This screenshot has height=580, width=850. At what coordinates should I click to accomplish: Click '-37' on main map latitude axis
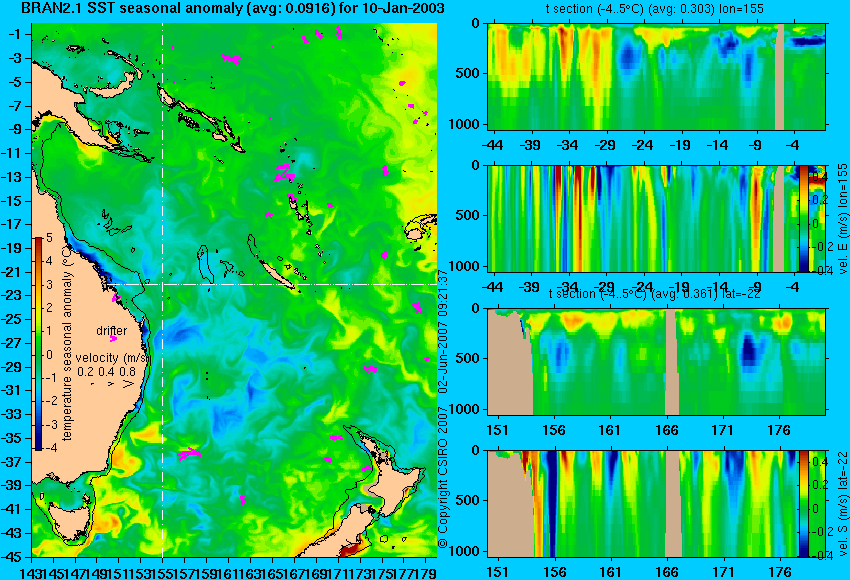pyautogui.click(x=12, y=462)
